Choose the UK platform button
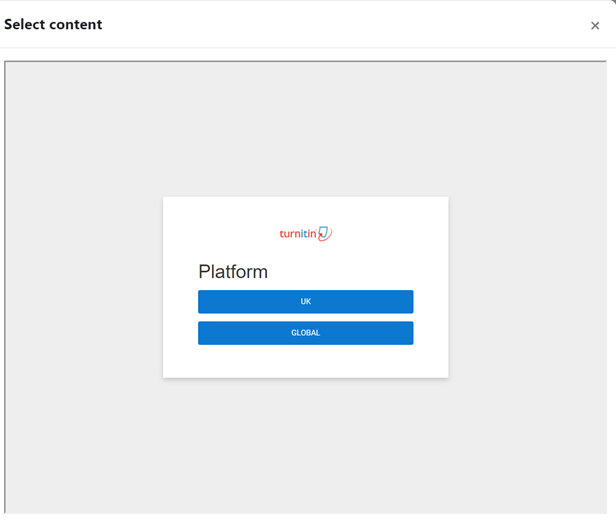This screenshot has width=616, height=521. coord(305,301)
